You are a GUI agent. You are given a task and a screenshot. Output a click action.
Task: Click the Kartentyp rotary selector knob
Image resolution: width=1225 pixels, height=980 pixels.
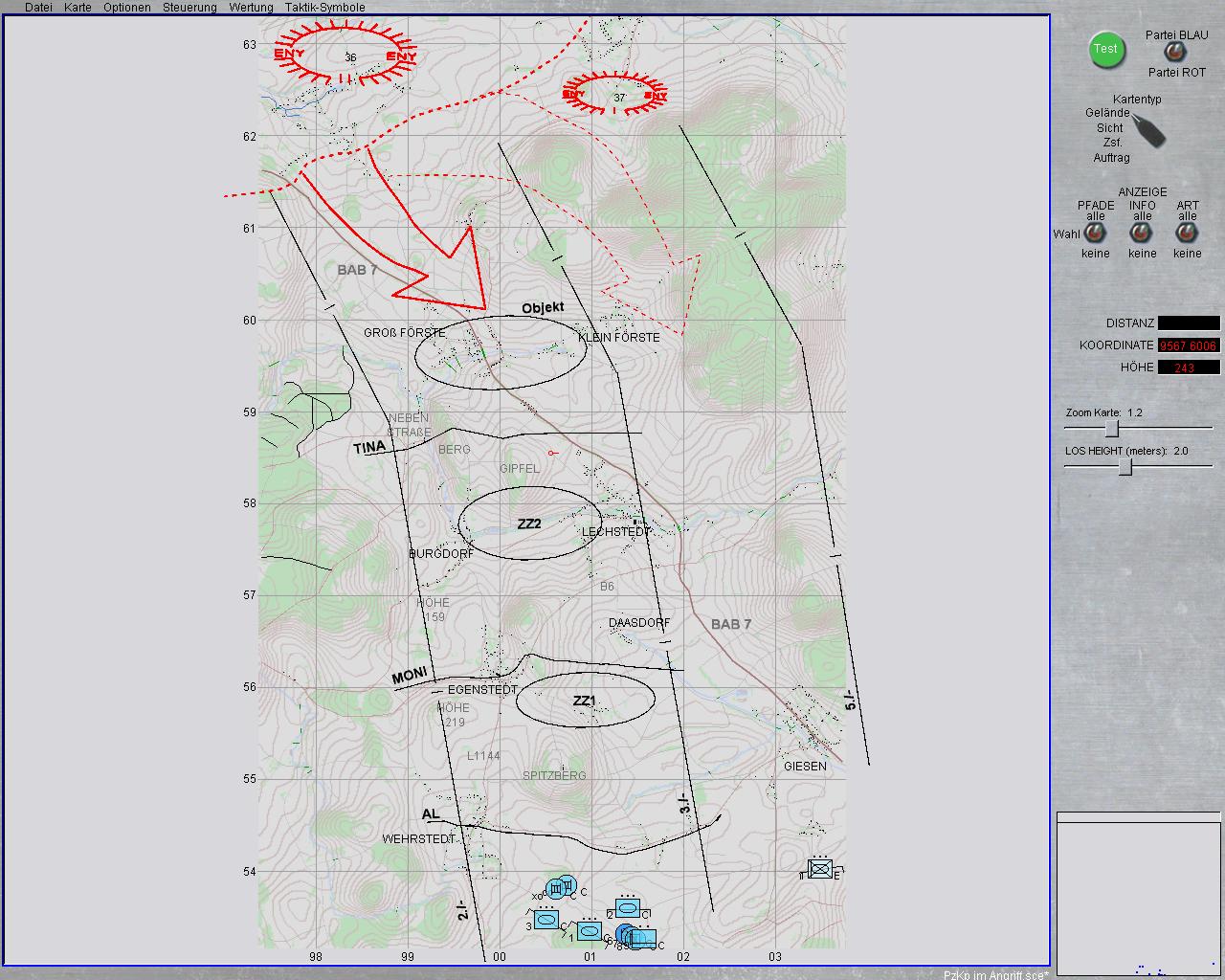(x=1150, y=131)
